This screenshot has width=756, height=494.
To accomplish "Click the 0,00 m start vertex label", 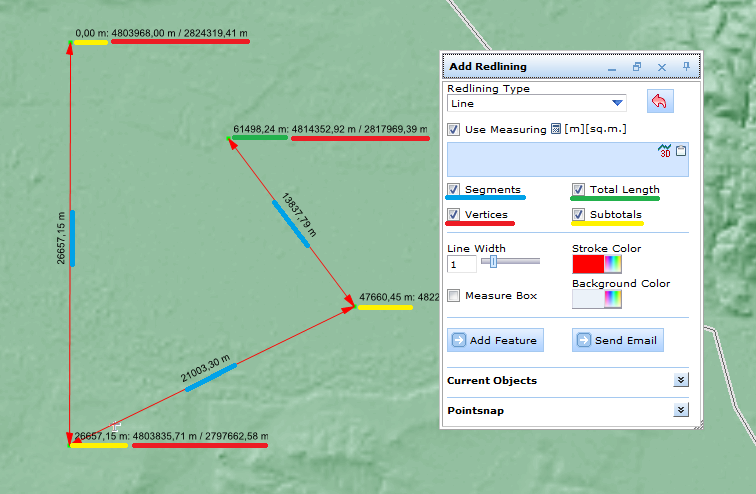I will point(92,33).
